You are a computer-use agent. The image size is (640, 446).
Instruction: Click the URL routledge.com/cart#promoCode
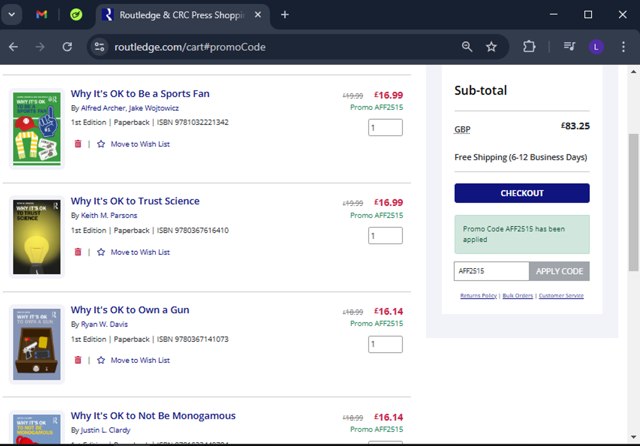[190, 47]
